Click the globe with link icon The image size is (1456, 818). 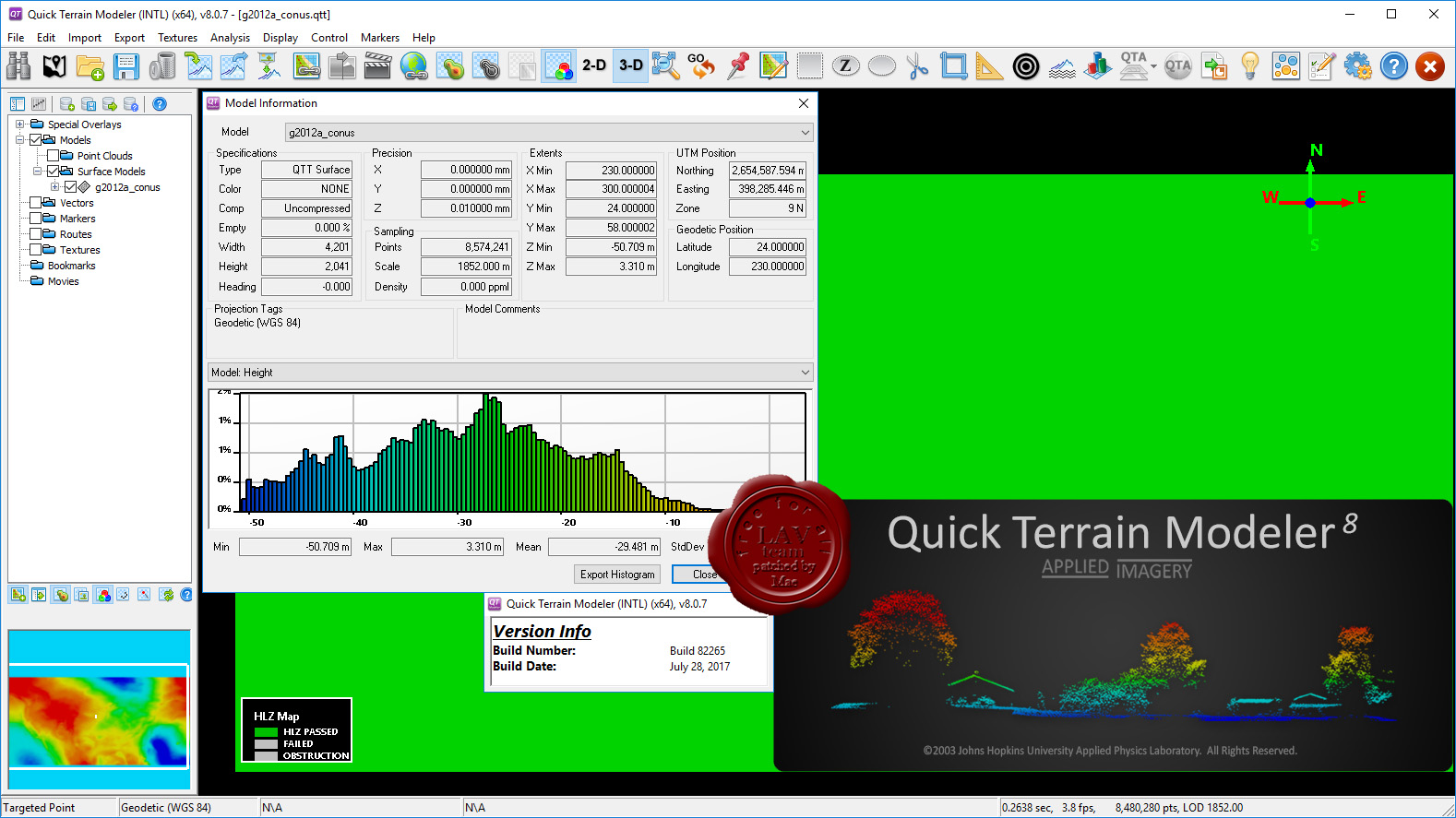(414, 65)
